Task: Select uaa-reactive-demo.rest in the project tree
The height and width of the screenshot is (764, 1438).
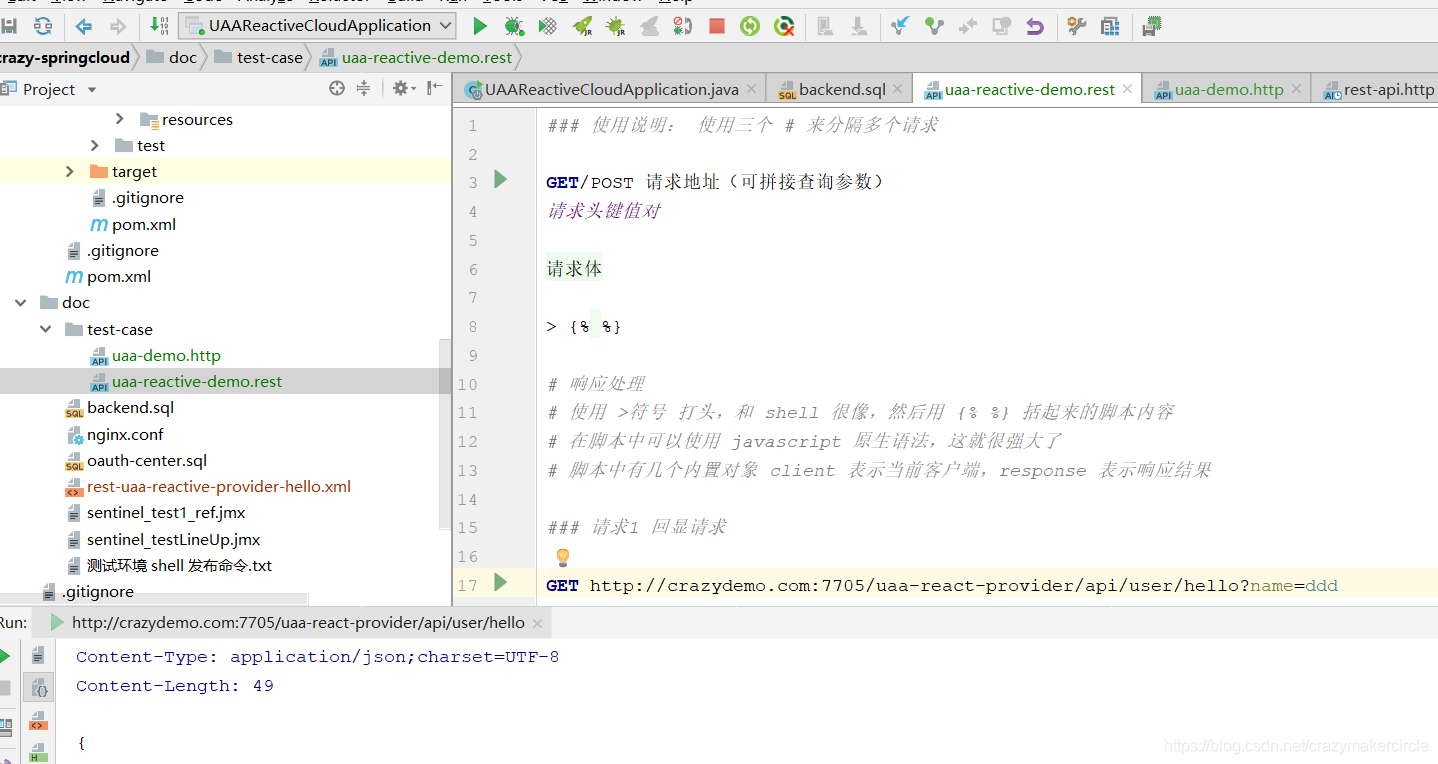Action: pyautogui.click(x=197, y=381)
